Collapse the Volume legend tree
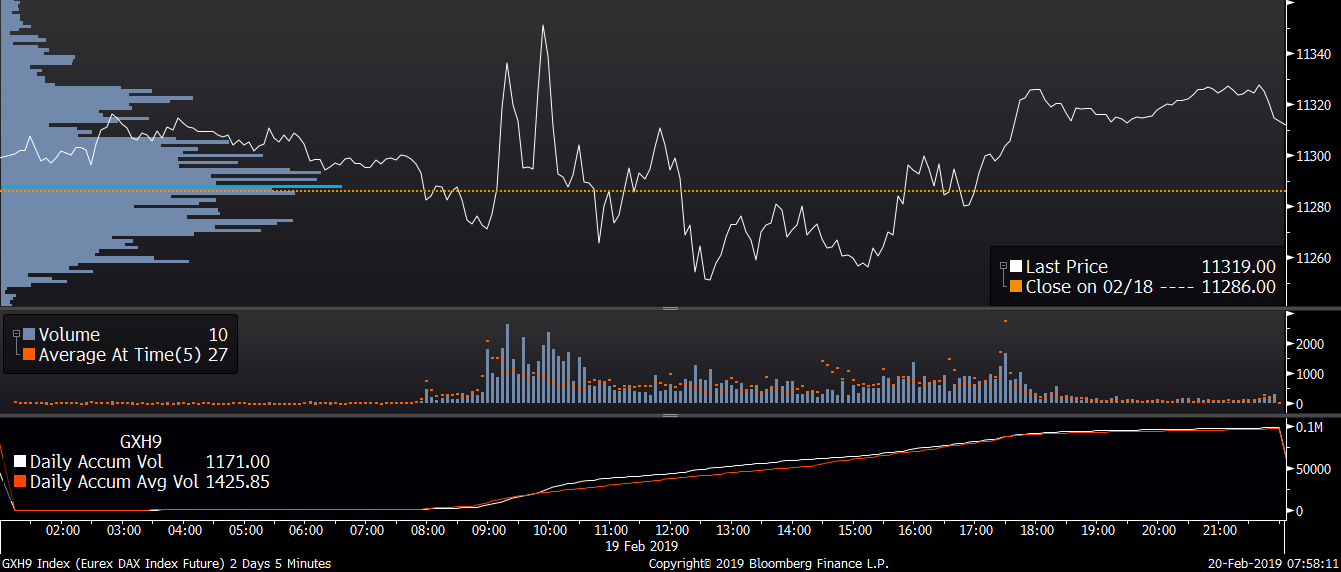1341x572 pixels. pyautogui.click(x=16, y=334)
